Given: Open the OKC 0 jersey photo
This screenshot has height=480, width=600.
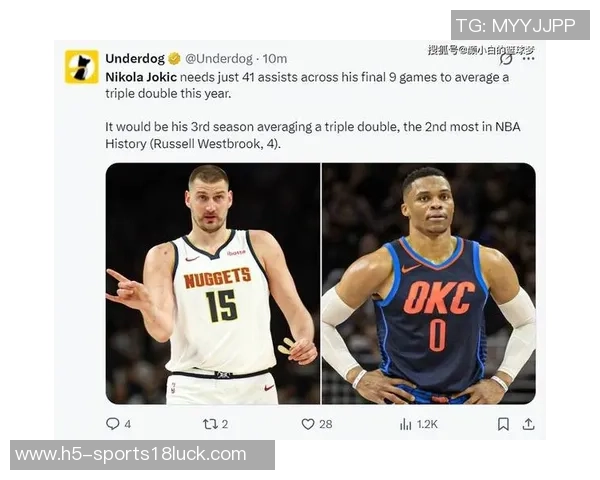Looking at the screenshot, I should tap(429, 283).
